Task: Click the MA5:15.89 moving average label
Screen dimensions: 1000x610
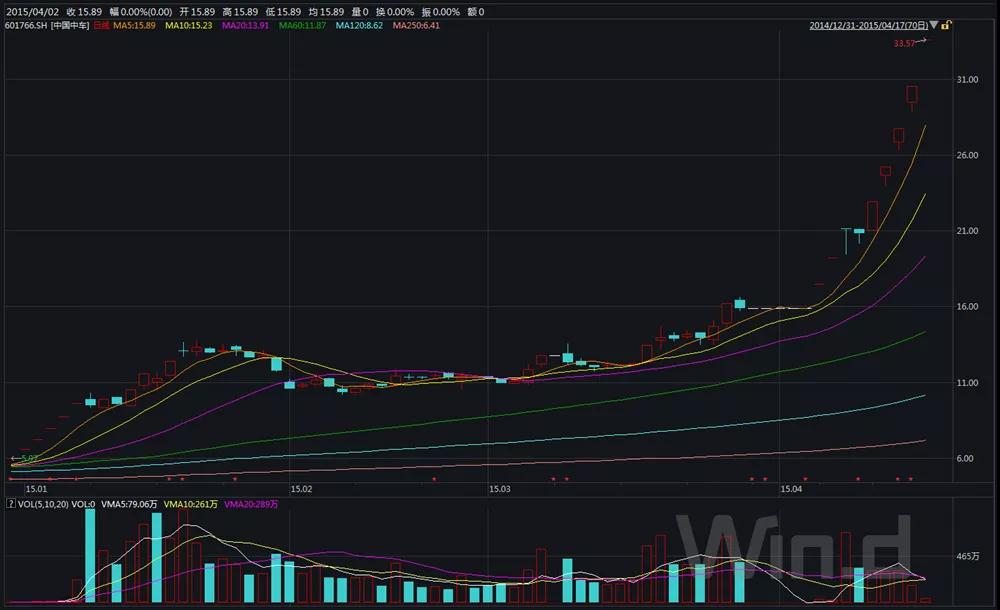Action: click(132, 25)
